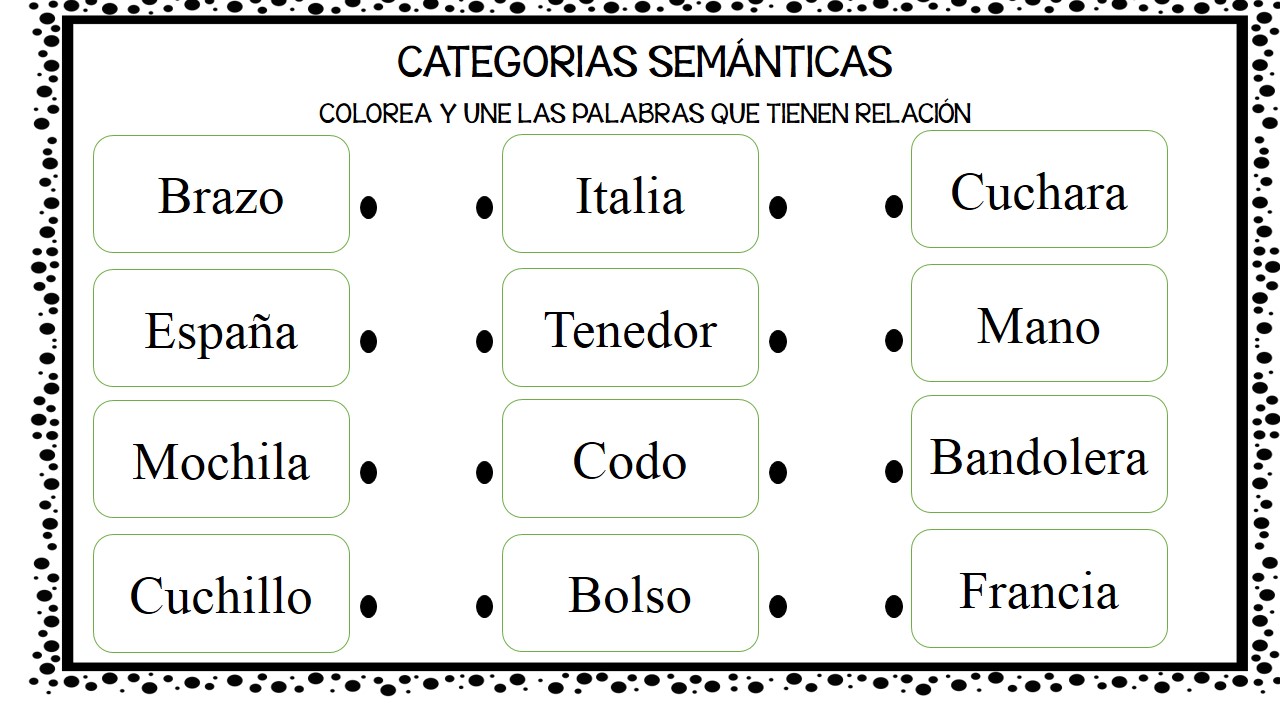Click the dot right of Brazo
This screenshot has height=720, width=1280.
369,207
